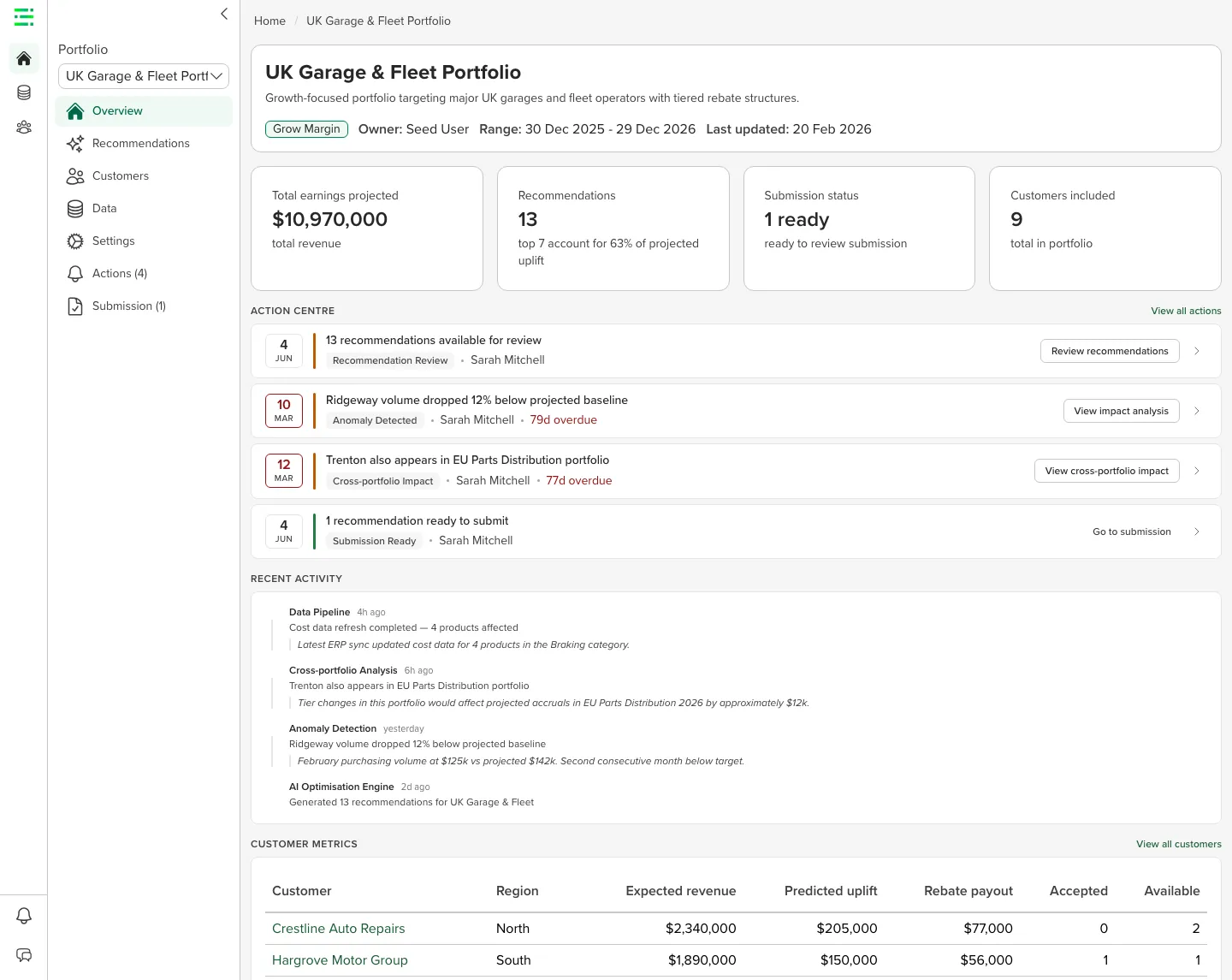
Task: Click the Accepted column header
Action: click(1079, 891)
